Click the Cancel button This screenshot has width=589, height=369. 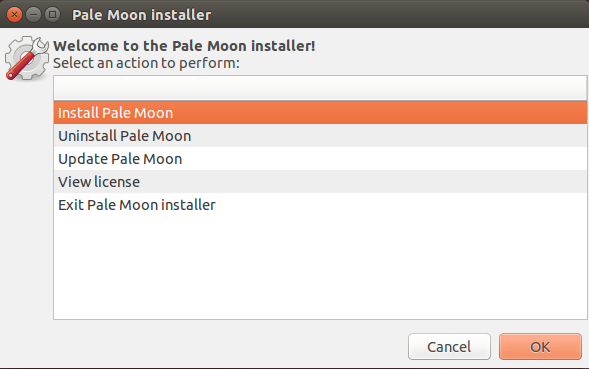click(449, 346)
